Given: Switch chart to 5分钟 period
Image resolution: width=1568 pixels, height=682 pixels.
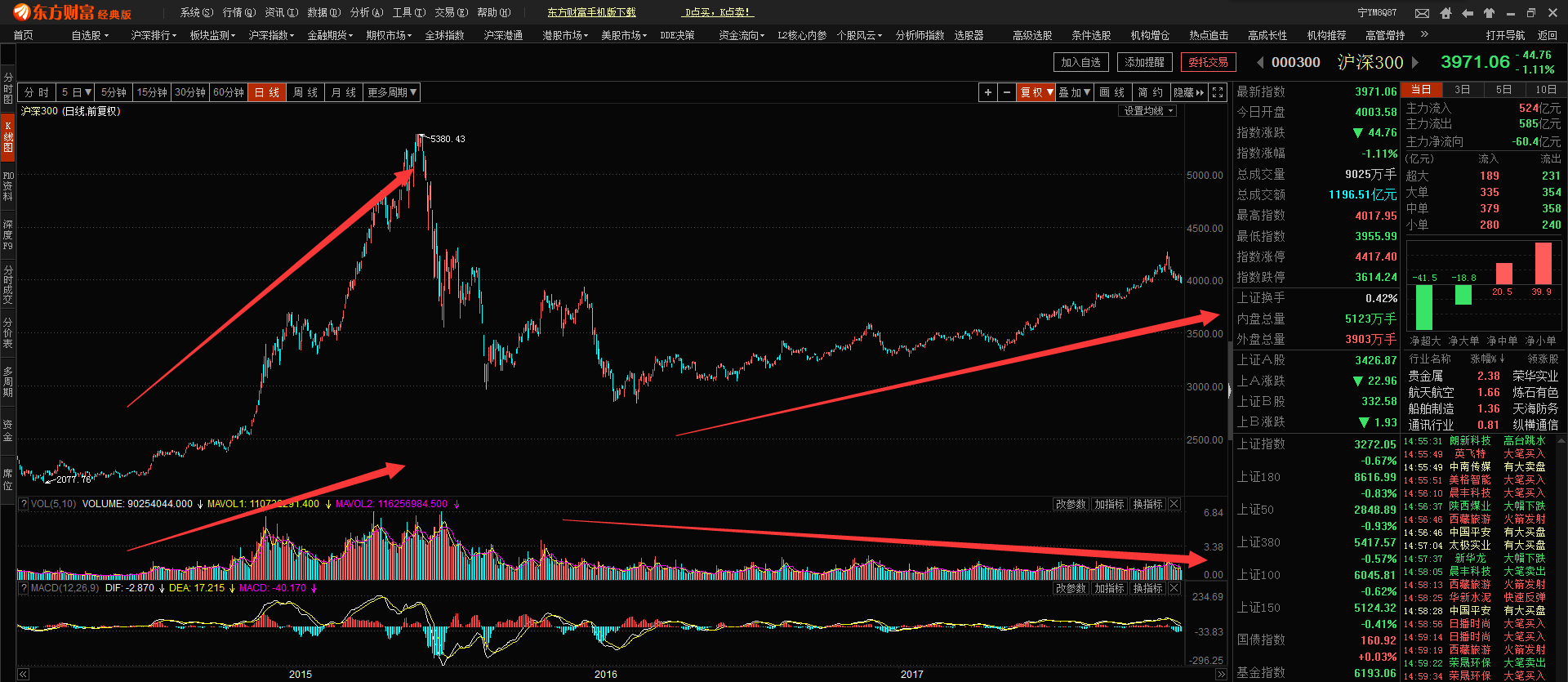Looking at the screenshot, I should (114, 92).
